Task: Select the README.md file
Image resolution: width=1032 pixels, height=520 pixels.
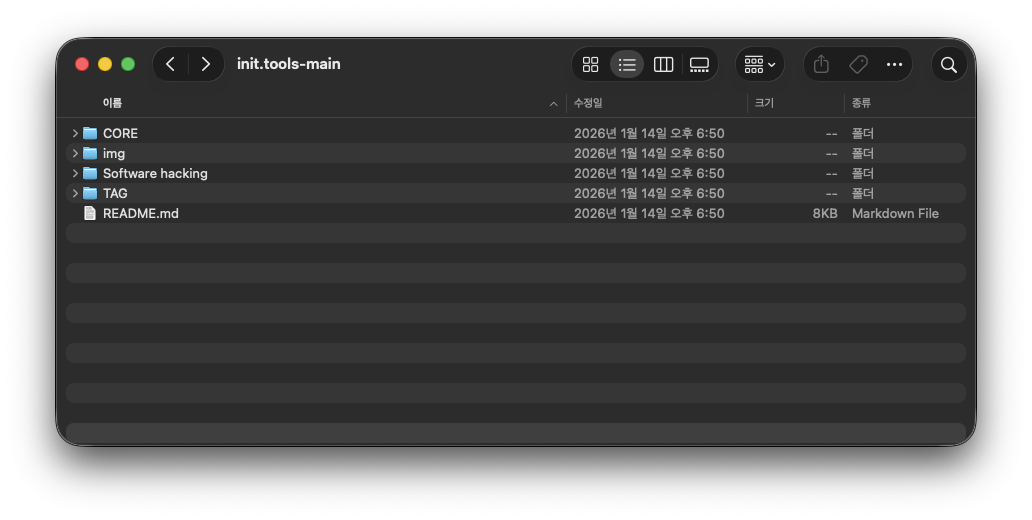Action: coord(140,213)
